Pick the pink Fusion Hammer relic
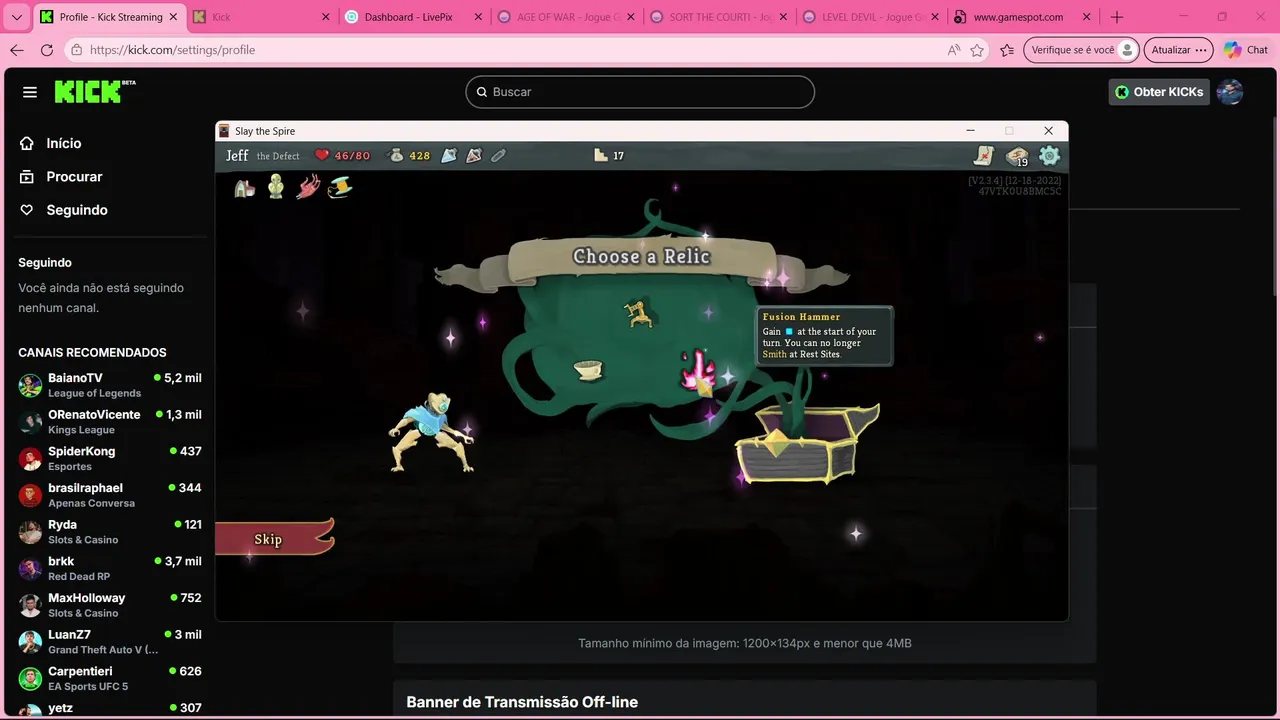1280x720 pixels. 699,371
